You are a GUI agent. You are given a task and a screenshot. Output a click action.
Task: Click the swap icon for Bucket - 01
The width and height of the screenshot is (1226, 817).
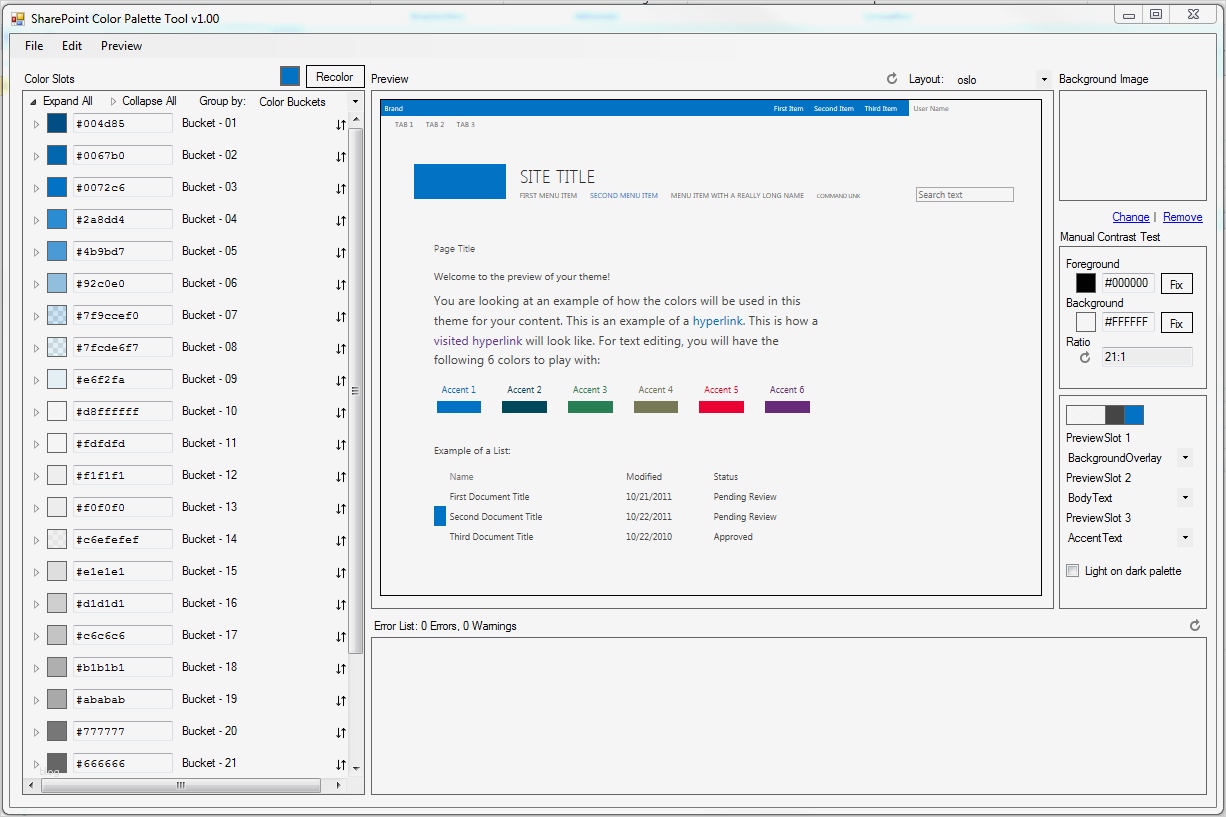point(340,125)
